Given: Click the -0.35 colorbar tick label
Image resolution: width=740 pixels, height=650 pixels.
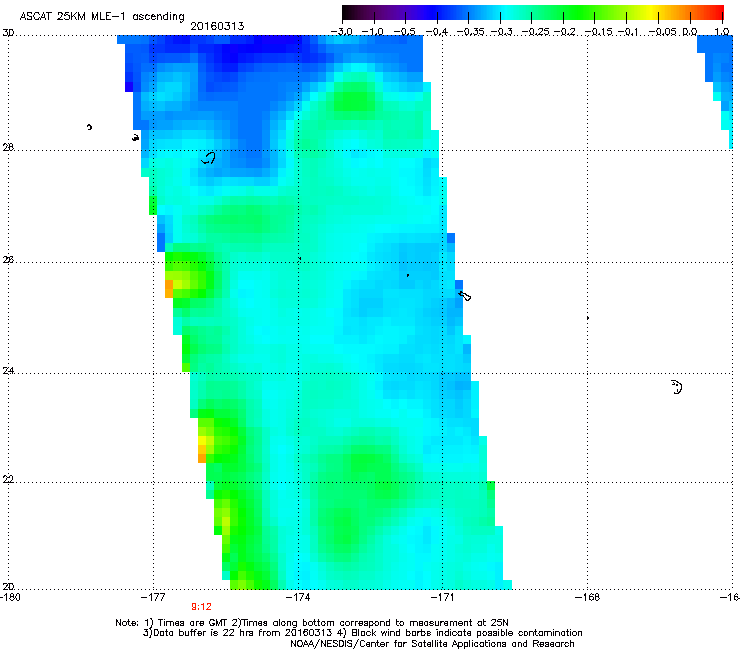Looking at the screenshot, I should tap(471, 32).
